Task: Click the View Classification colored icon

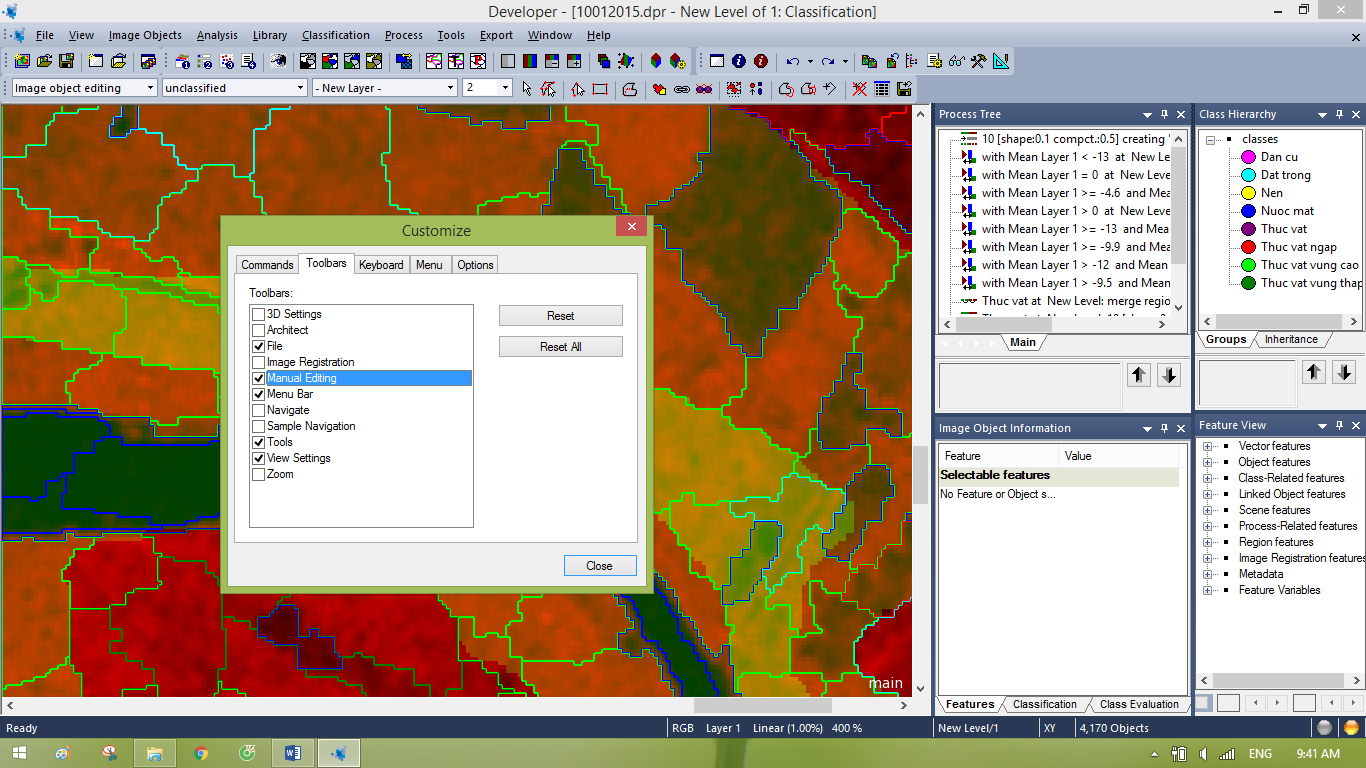Action: [330, 61]
